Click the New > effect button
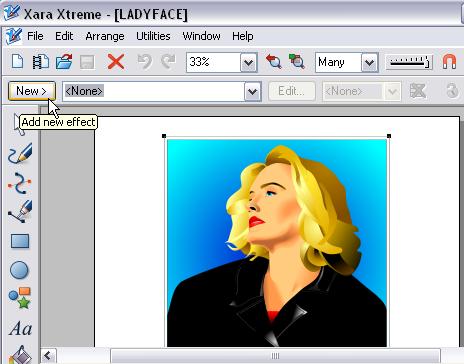Image resolution: width=464 pixels, height=364 pixels. [x=32, y=91]
